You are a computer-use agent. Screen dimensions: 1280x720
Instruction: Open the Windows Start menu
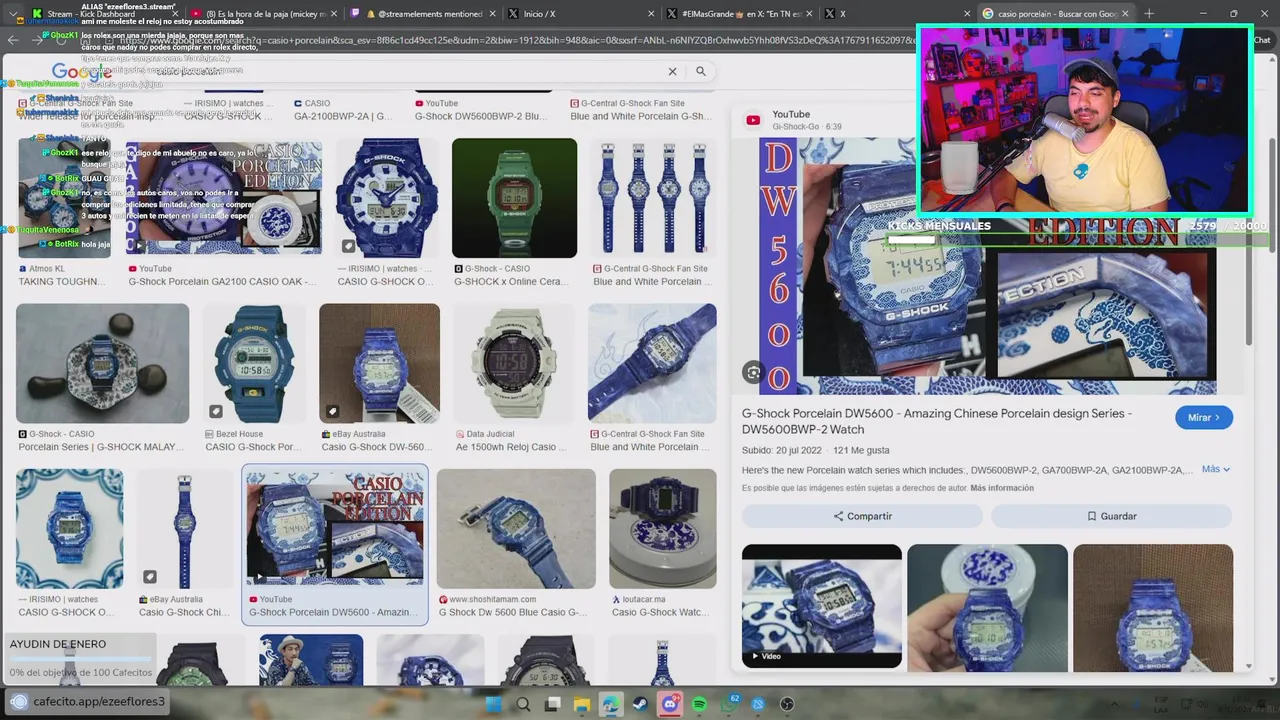coord(493,704)
